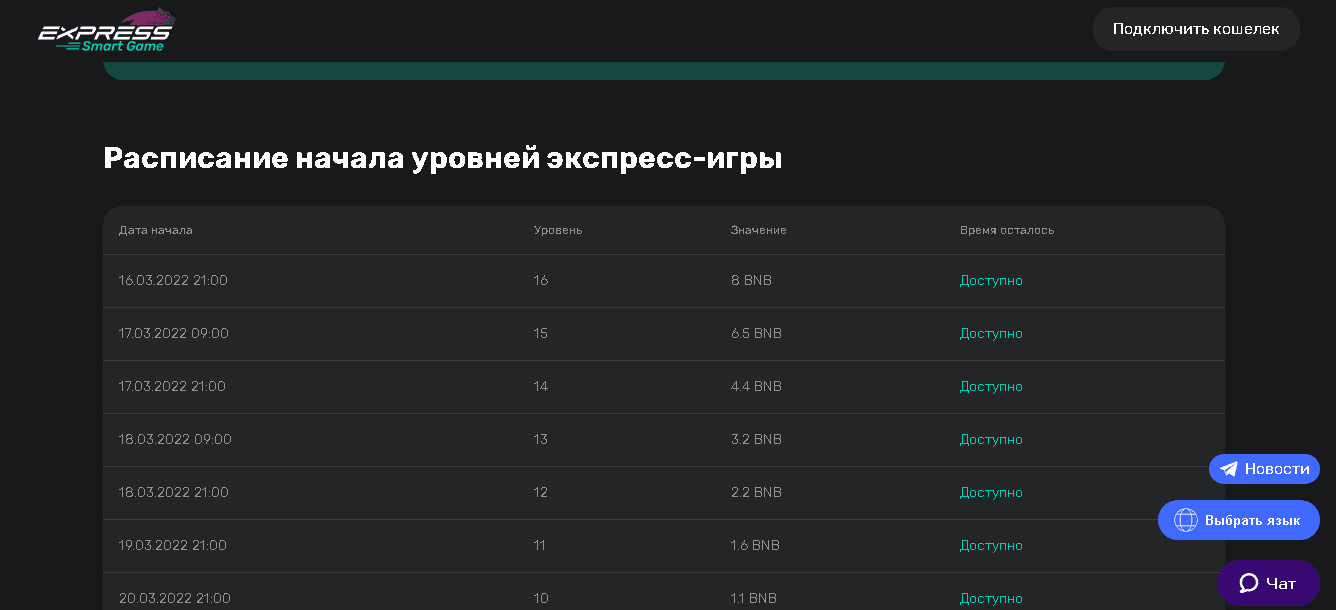
Task: Click the Telegram icon in Новости button
Action: point(1229,469)
